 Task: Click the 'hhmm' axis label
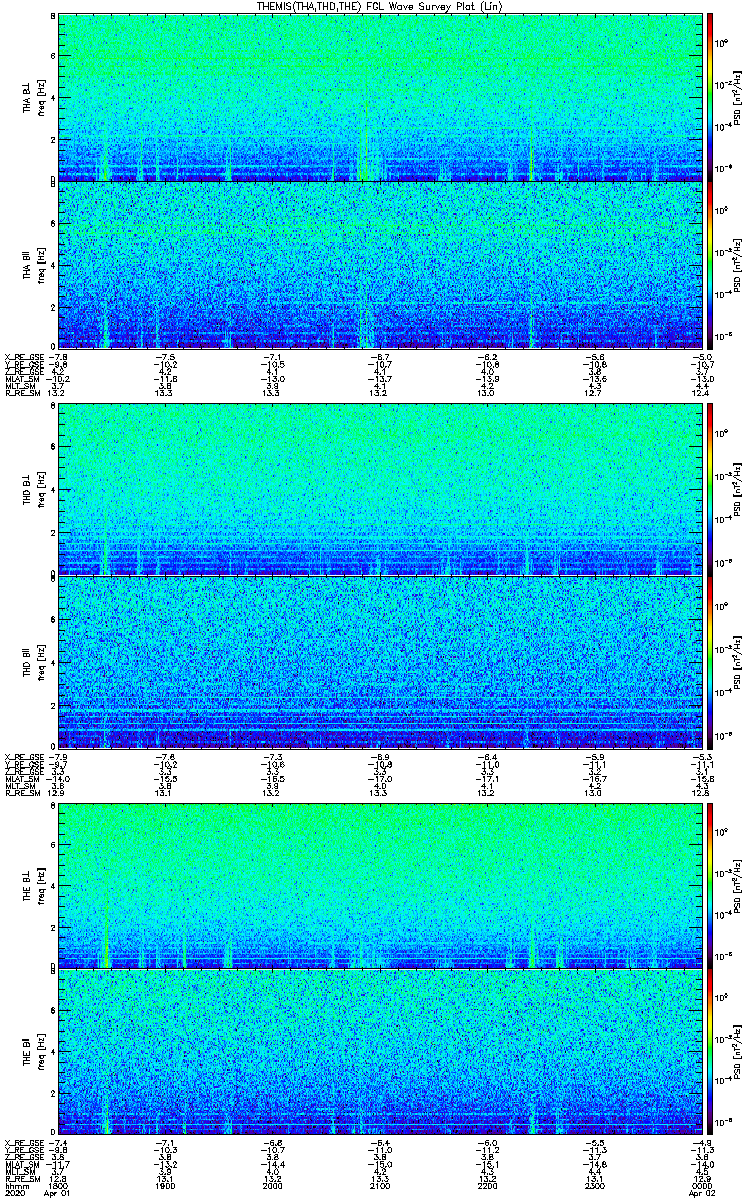(15, 1186)
